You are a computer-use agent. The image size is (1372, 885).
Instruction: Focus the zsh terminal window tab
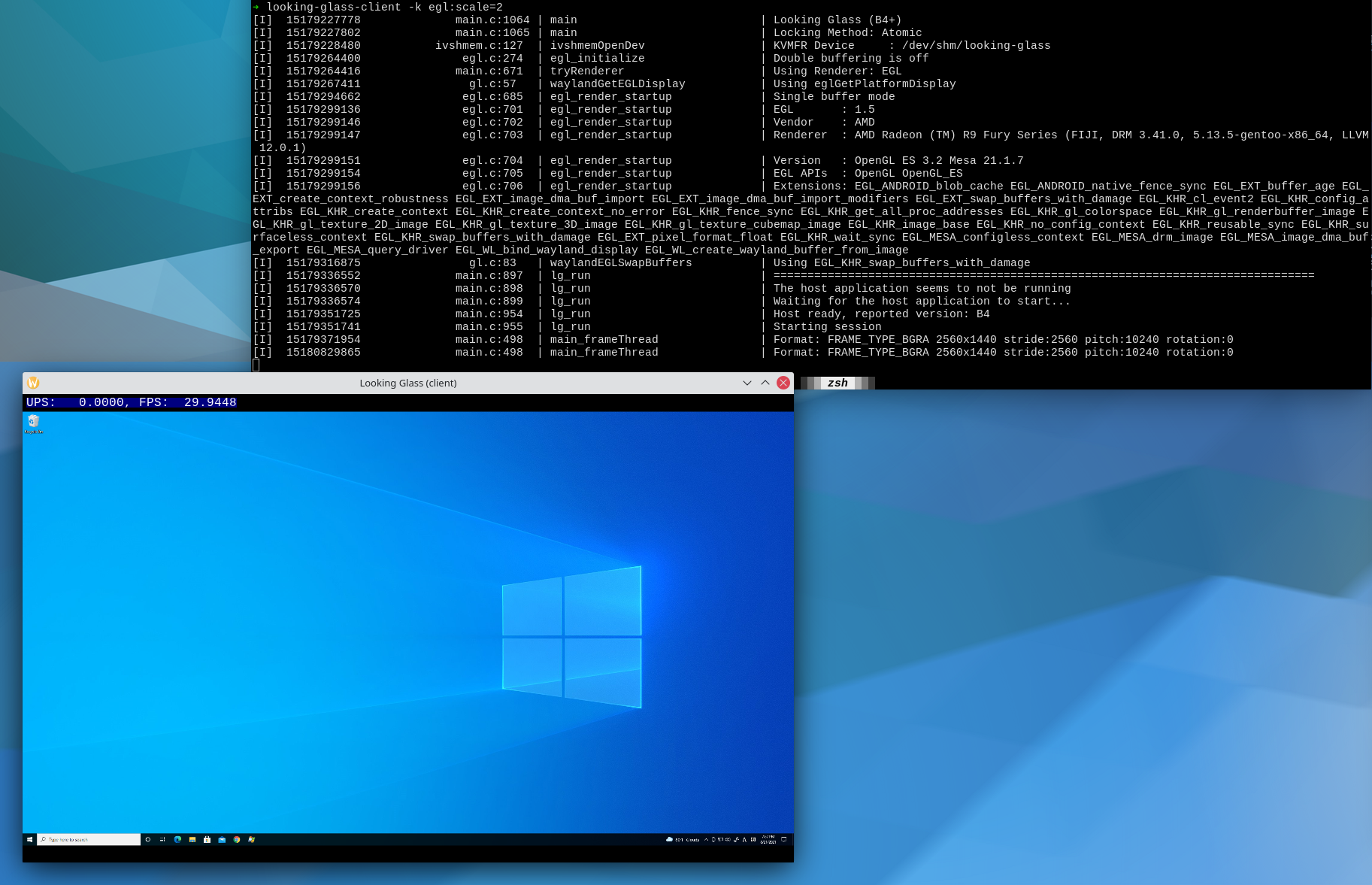point(837,383)
